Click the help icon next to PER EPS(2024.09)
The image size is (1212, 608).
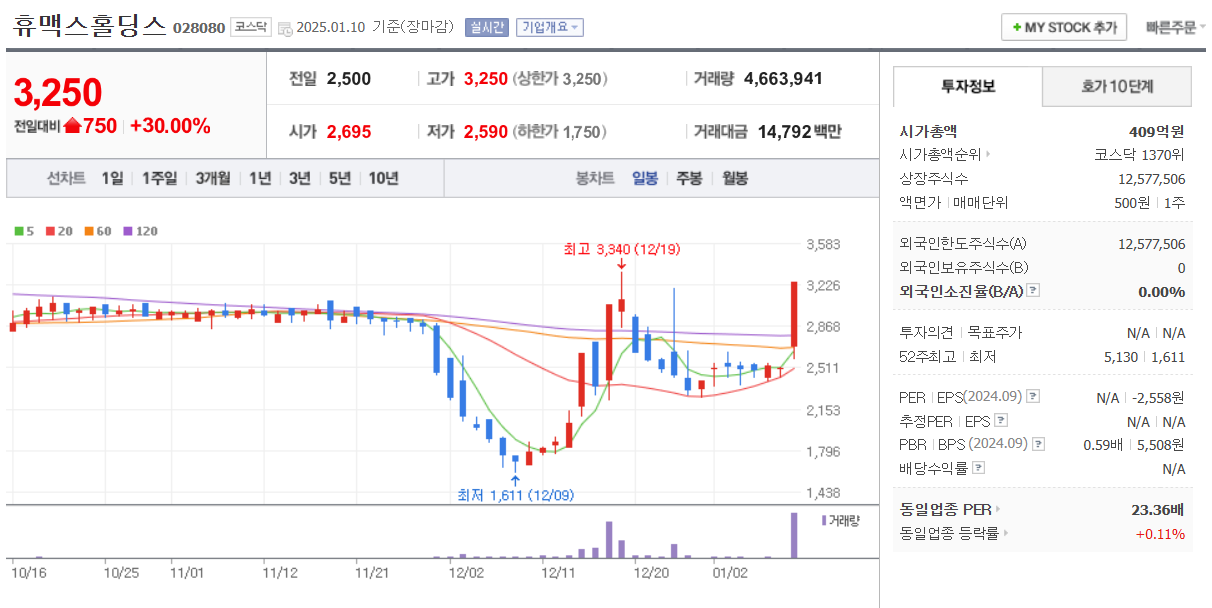(x=1032, y=397)
